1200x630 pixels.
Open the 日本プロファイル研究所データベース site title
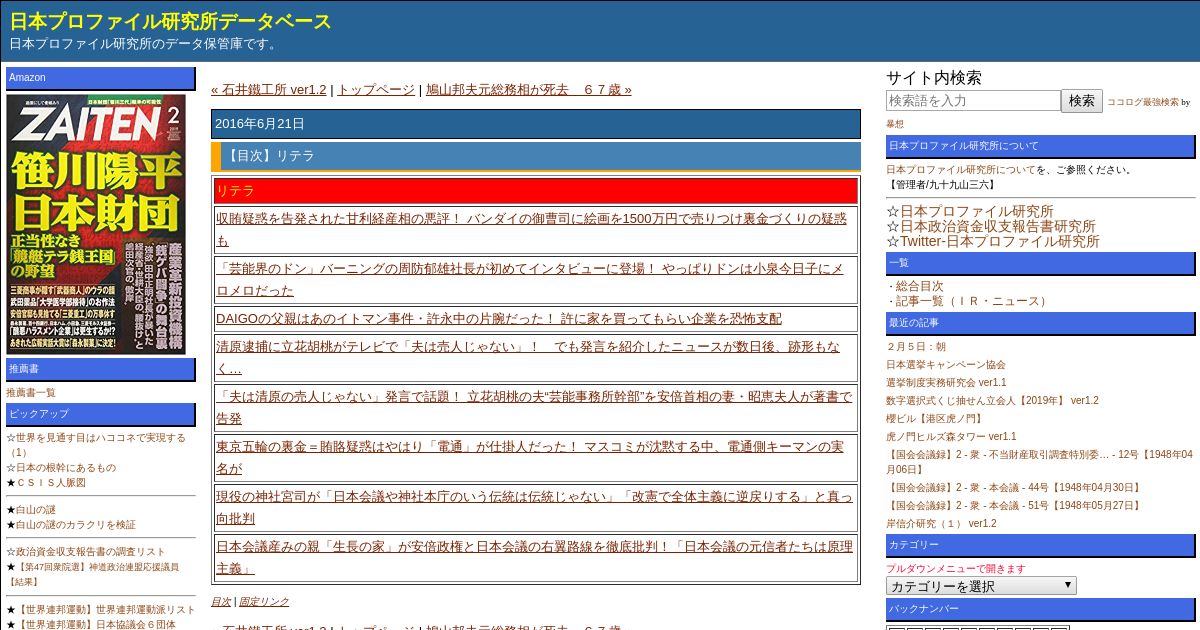coord(171,22)
